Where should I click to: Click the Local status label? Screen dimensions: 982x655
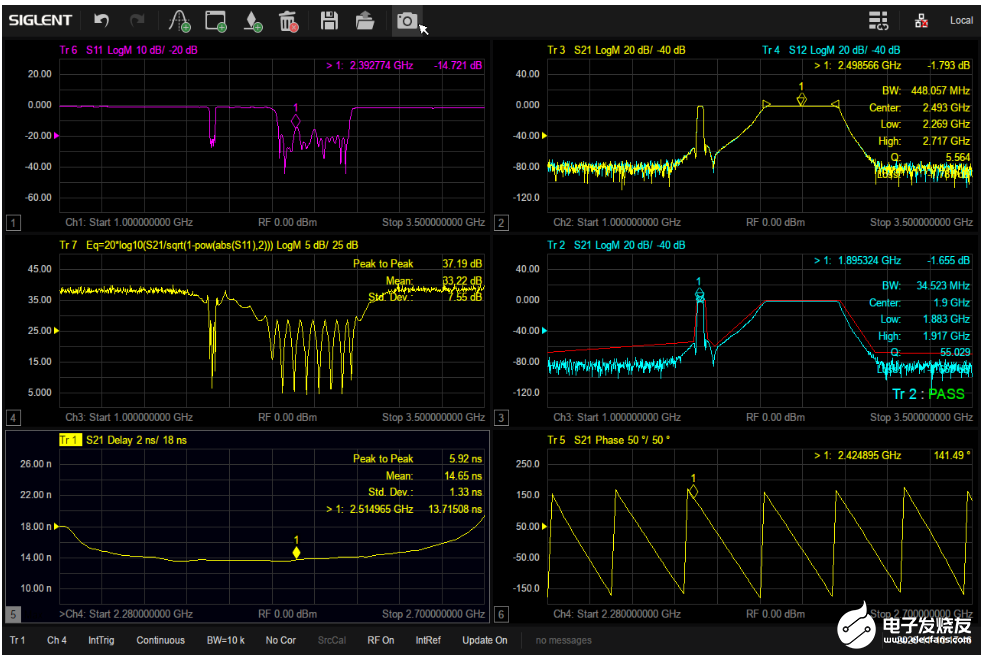coord(961,21)
